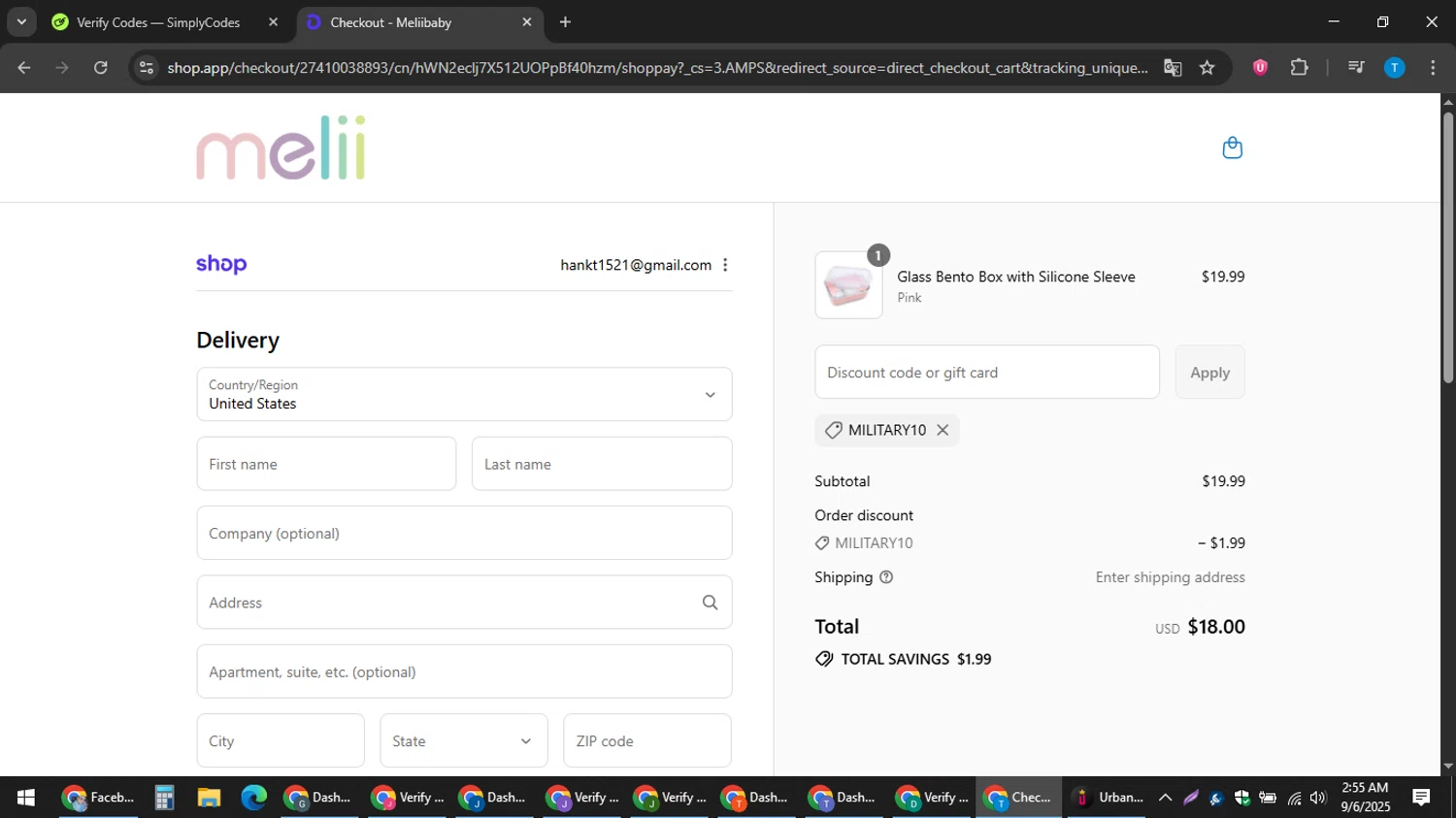Click the address search magnifier icon
The image size is (1456, 818).
click(711, 603)
